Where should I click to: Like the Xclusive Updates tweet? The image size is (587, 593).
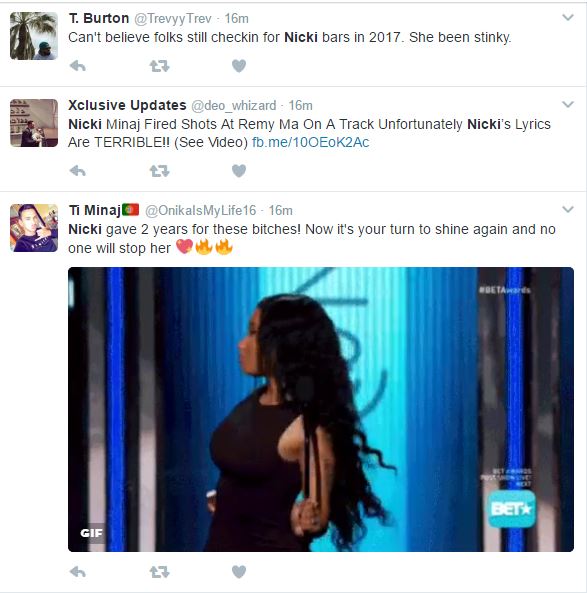pyautogui.click(x=239, y=171)
